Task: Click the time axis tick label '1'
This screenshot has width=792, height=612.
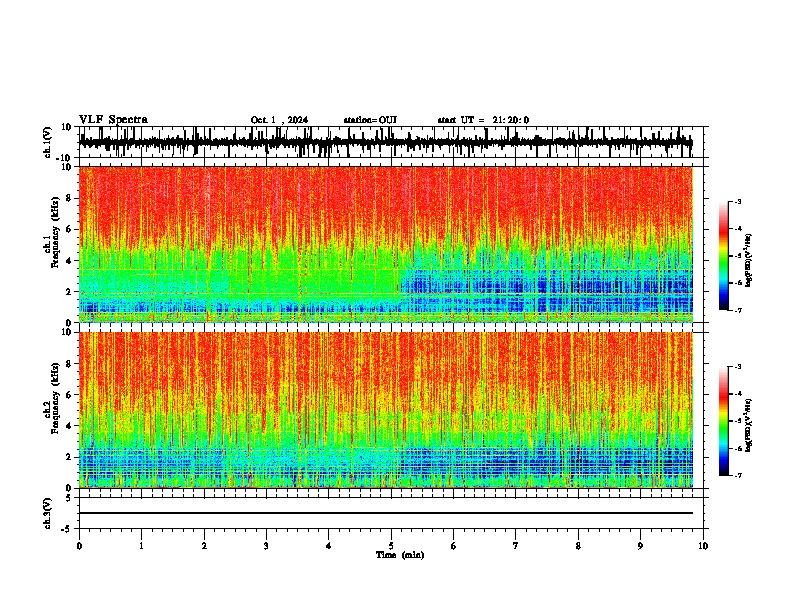Action: point(141,546)
